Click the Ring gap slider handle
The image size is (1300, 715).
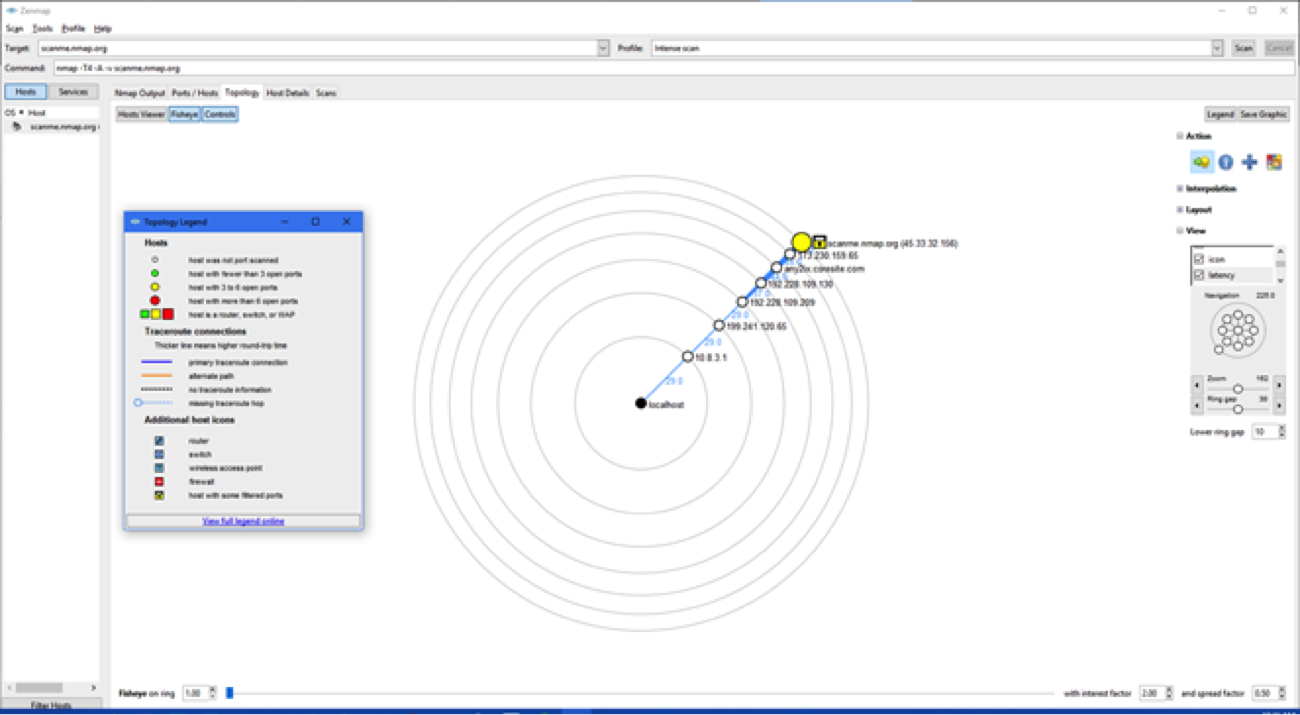(x=1237, y=410)
